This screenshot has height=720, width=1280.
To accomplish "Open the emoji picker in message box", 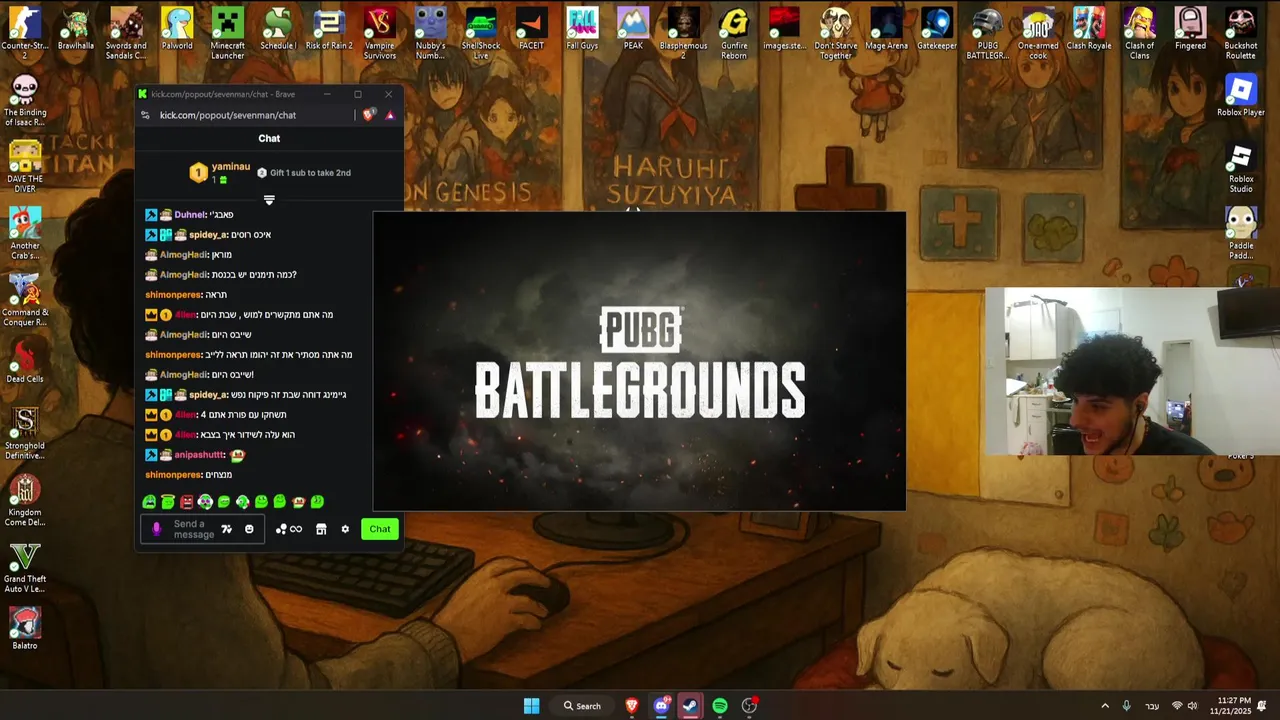I will (249, 529).
